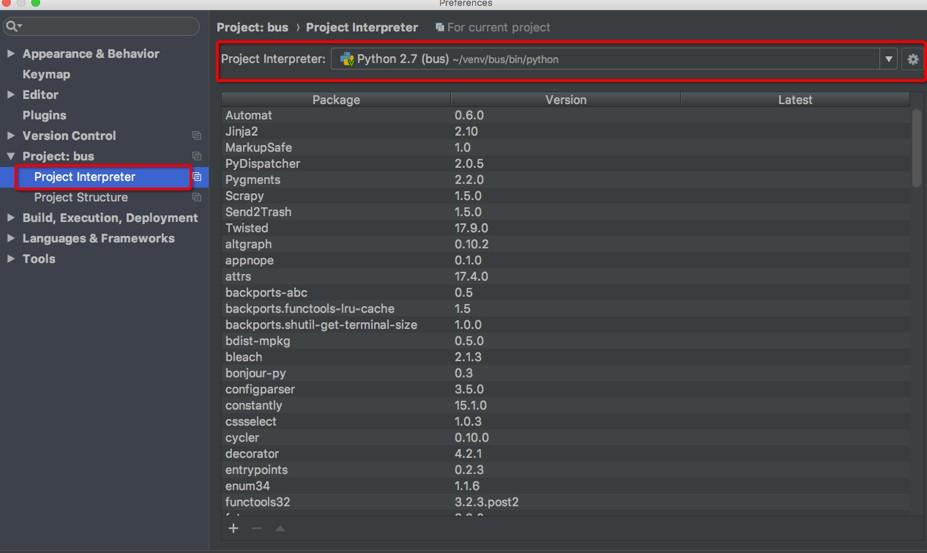Click the search magnifier icon in sidebar
This screenshot has height=553, width=927.
[12, 26]
